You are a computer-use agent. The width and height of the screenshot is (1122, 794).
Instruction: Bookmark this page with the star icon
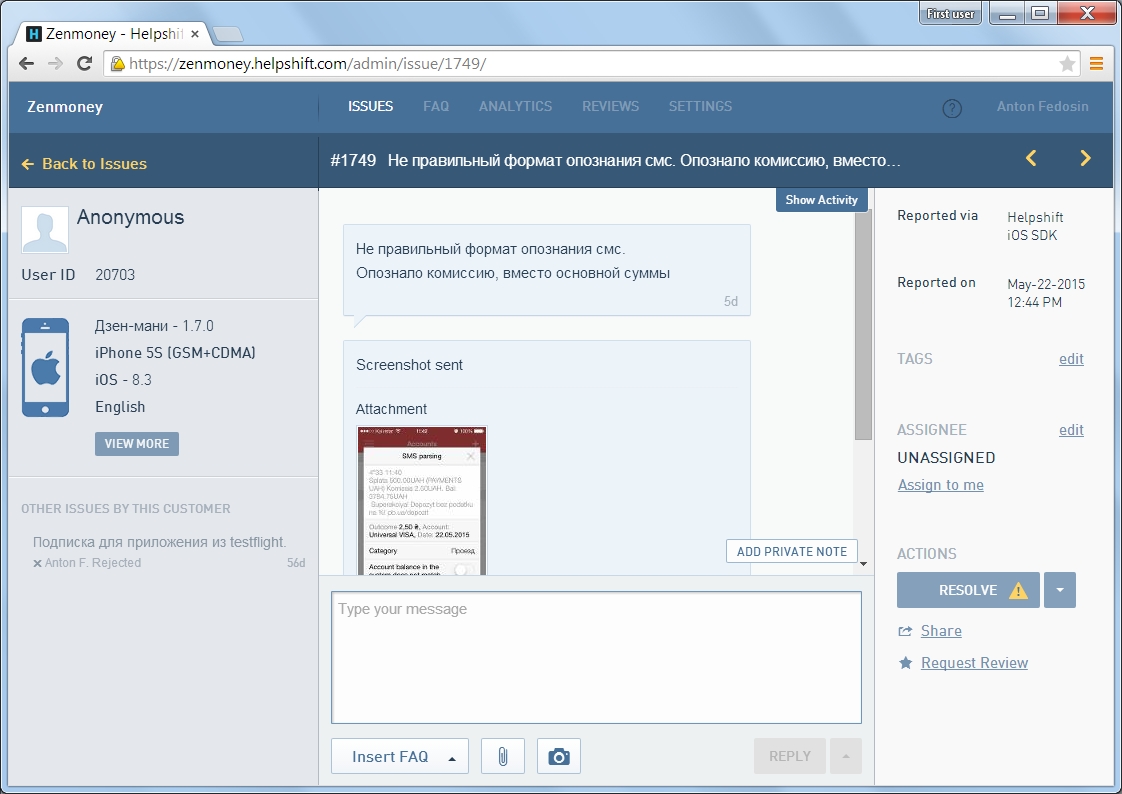(x=1067, y=64)
